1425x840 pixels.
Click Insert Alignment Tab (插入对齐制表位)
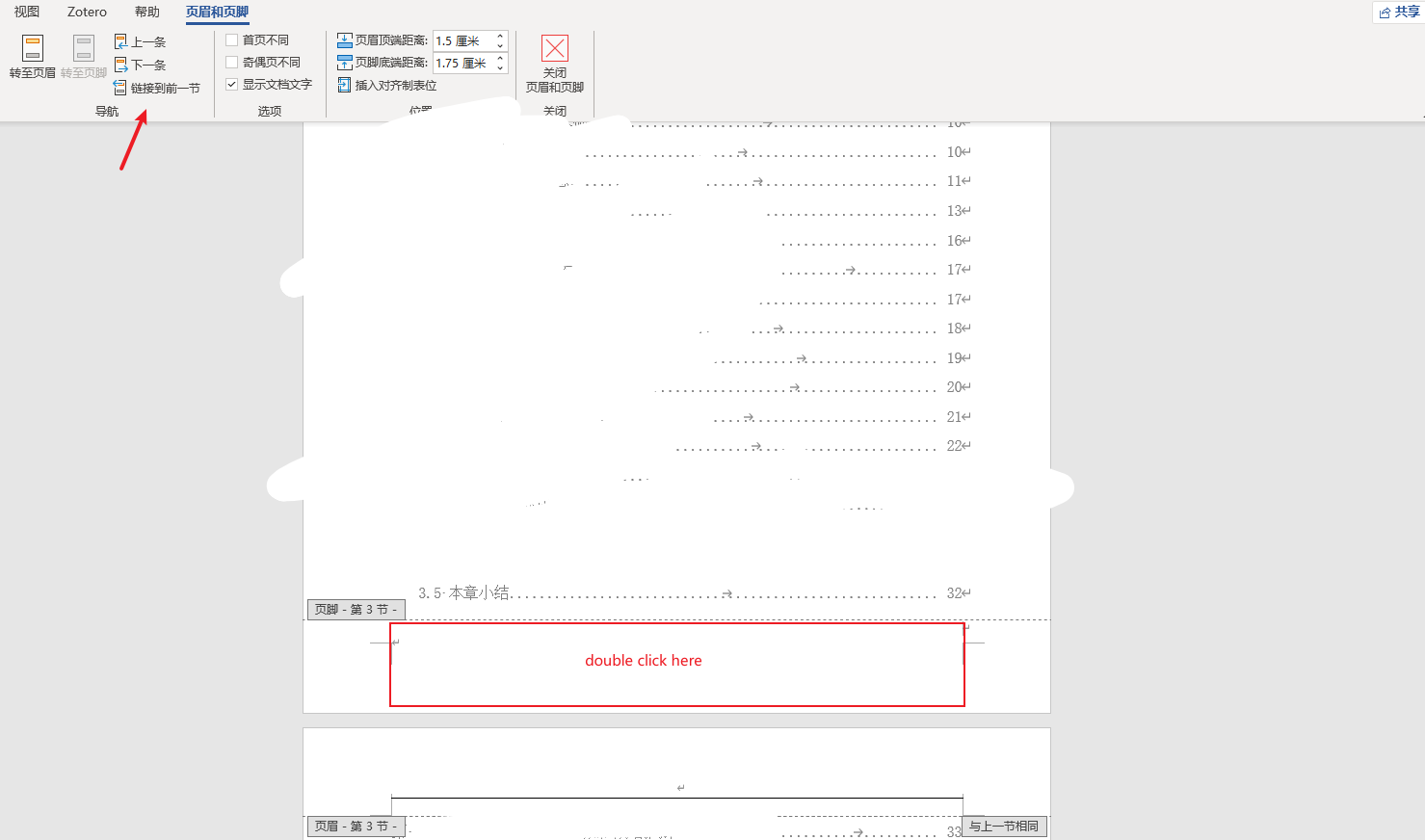click(387, 85)
